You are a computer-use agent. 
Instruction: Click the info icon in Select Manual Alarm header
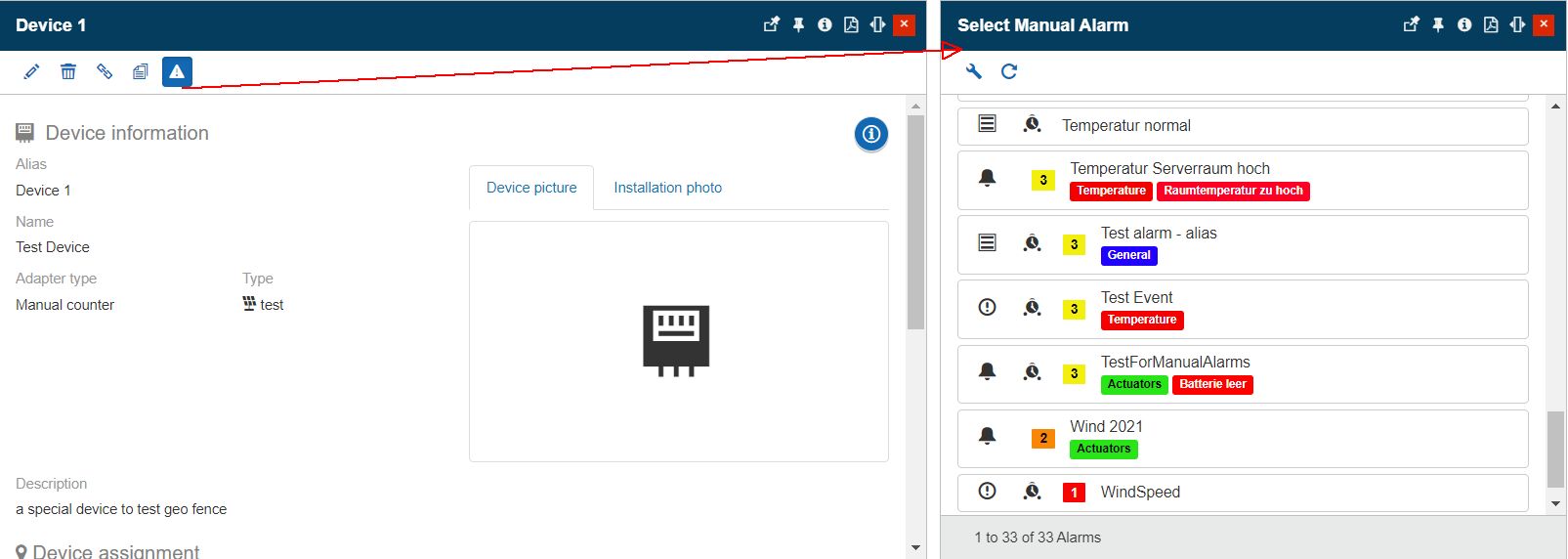click(1464, 25)
